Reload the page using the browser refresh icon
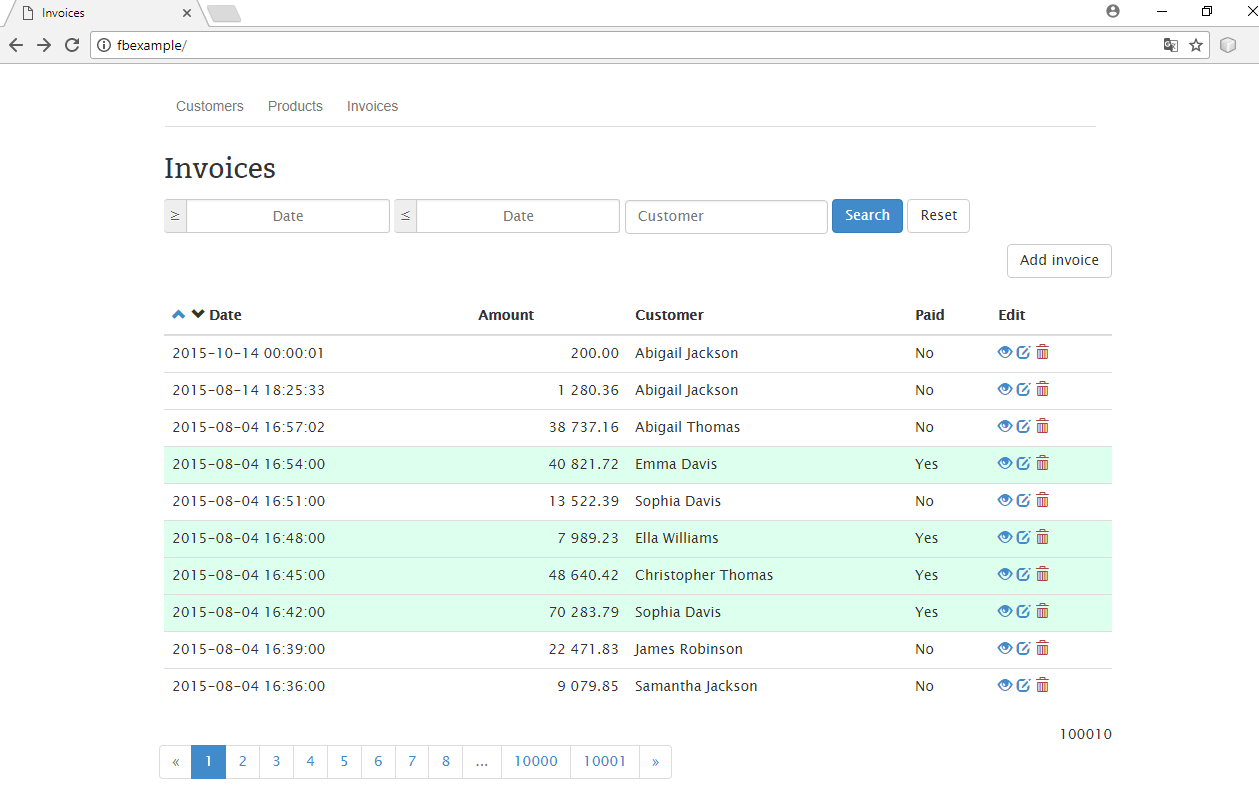This screenshot has width=1259, height=786. pos(72,45)
